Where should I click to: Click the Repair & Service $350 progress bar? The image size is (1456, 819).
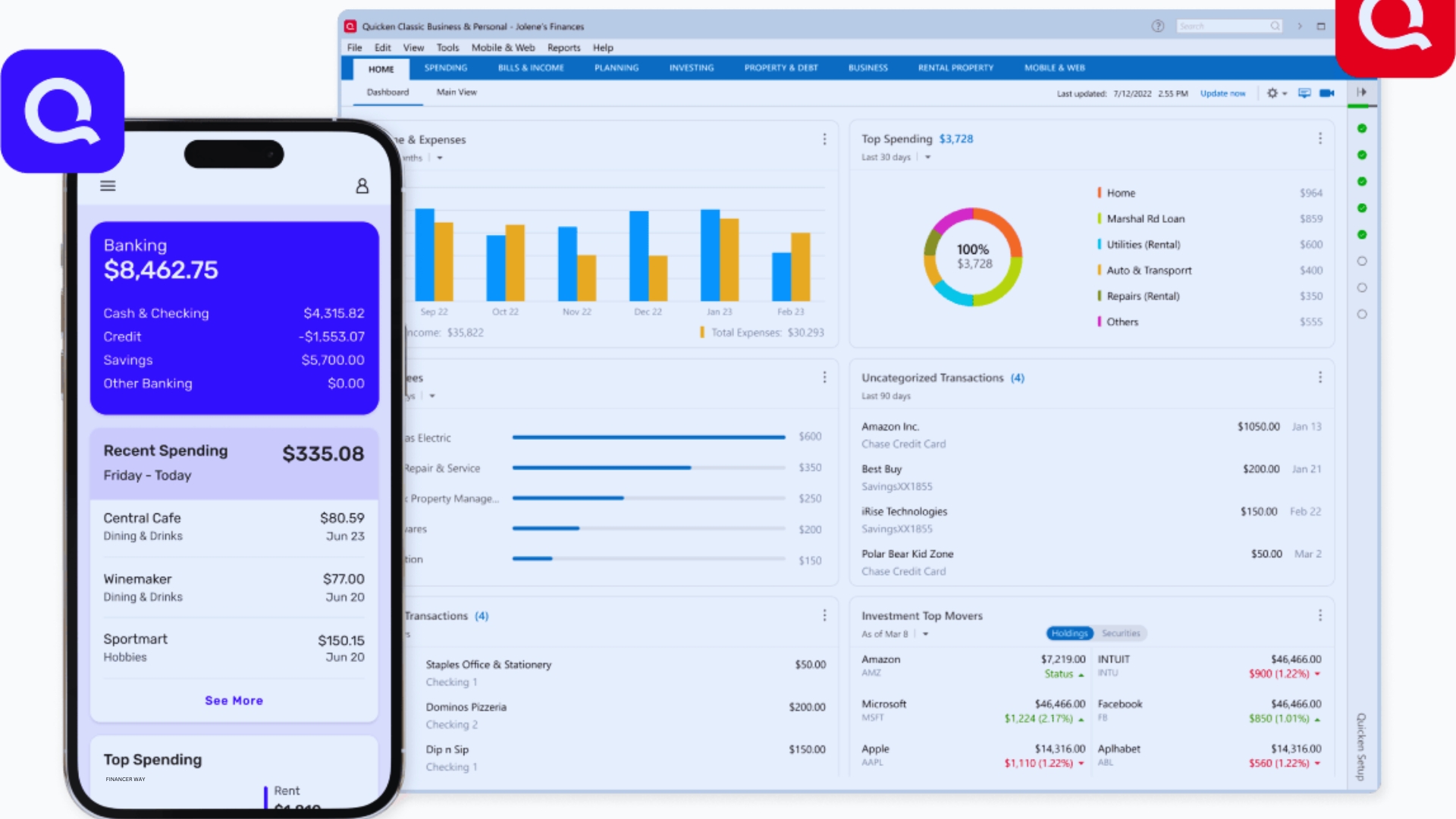(x=648, y=468)
